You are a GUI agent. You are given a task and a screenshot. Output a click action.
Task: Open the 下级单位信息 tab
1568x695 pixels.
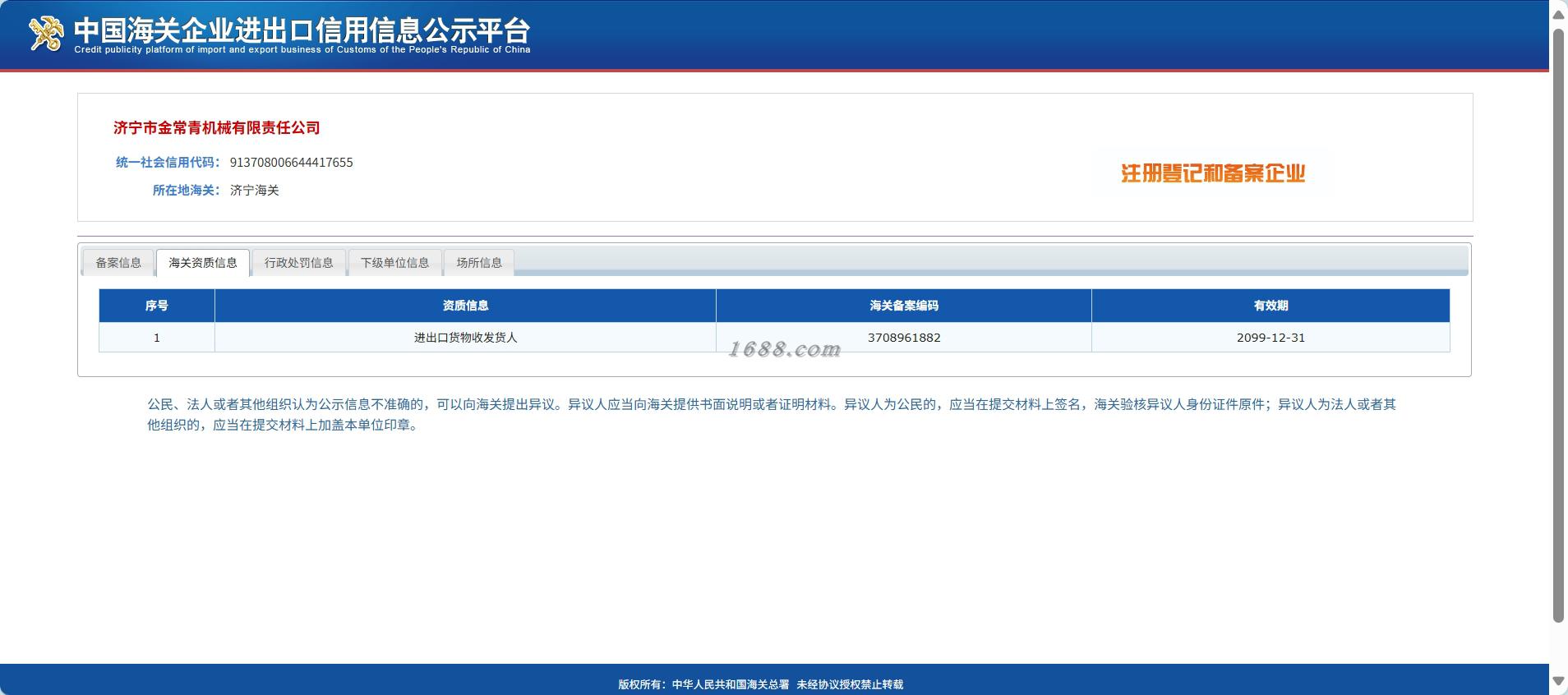click(x=394, y=263)
